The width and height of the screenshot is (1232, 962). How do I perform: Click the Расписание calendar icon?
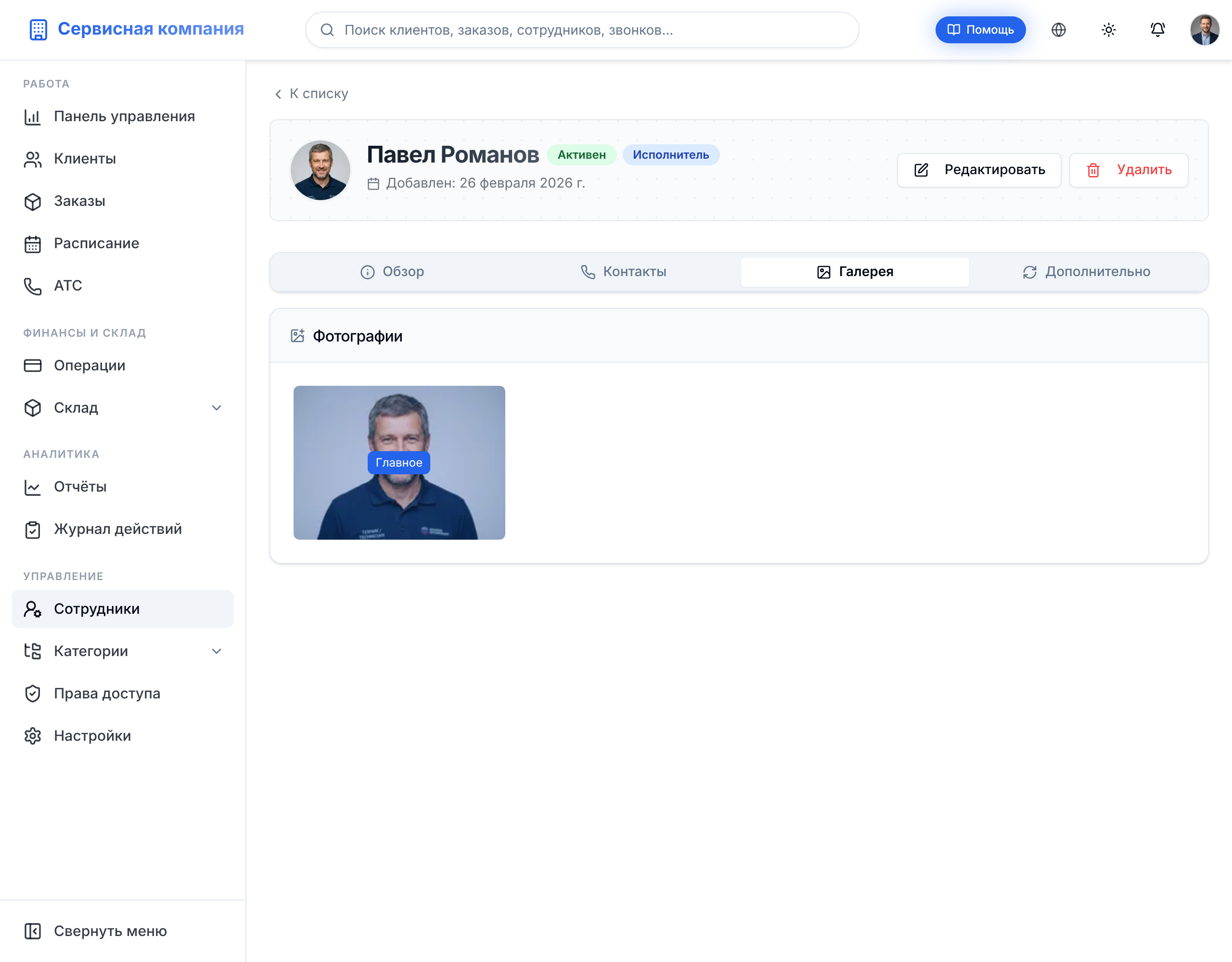(33, 243)
